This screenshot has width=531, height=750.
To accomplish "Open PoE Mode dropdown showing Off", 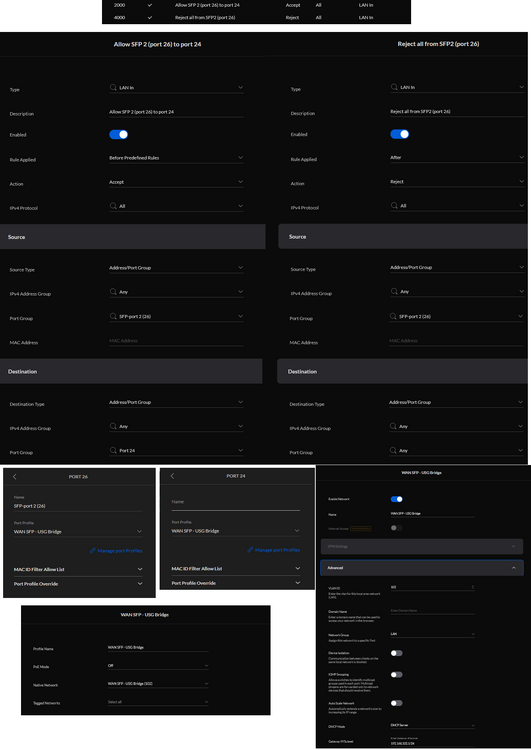I will tap(158, 665).
